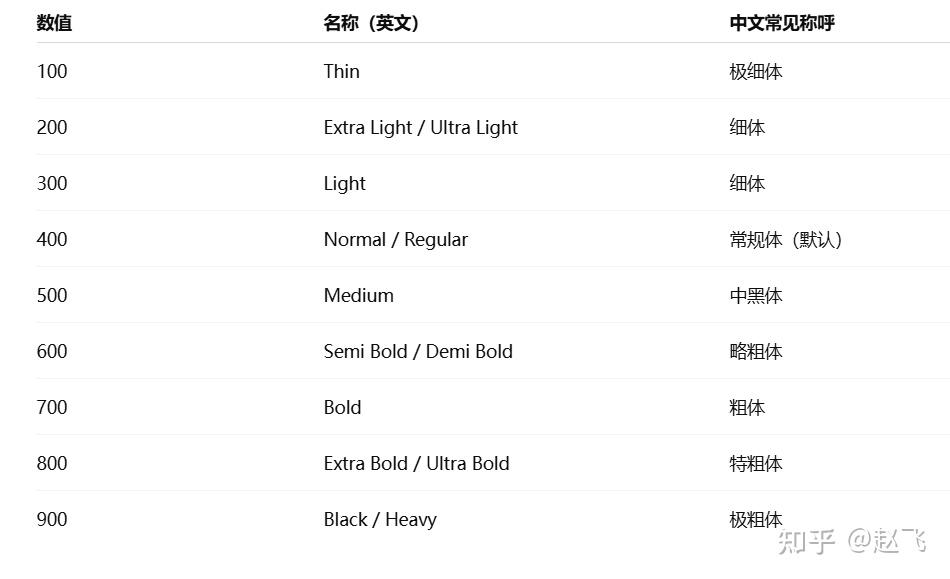Click the Normal / Regular entry
The height and width of the screenshot is (579, 950).
click(x=395, y=239)
